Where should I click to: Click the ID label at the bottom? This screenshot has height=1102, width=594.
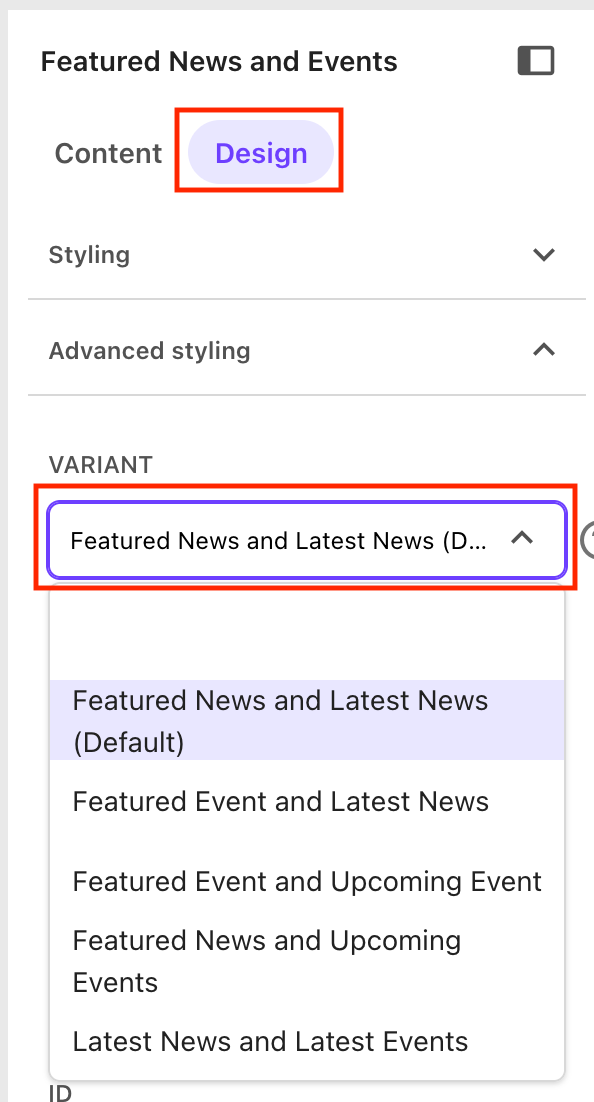click(x=59, y=1092)
